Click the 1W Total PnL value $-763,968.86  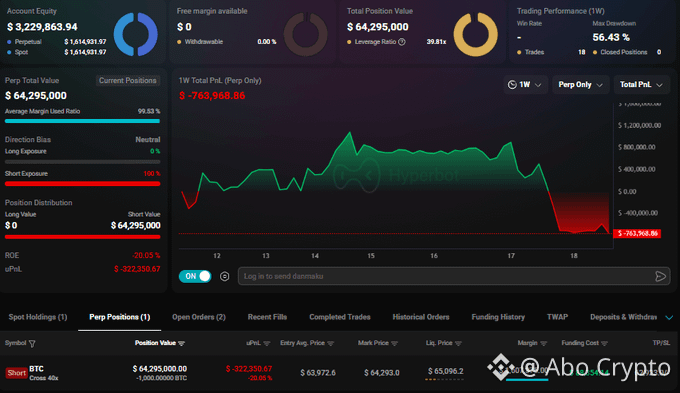click(212, 95)
